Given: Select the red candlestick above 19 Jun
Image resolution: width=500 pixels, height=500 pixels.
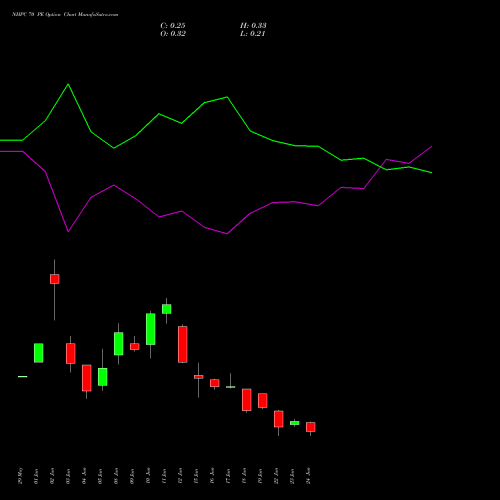Looking at the screenshot, I should pos(263,400).
